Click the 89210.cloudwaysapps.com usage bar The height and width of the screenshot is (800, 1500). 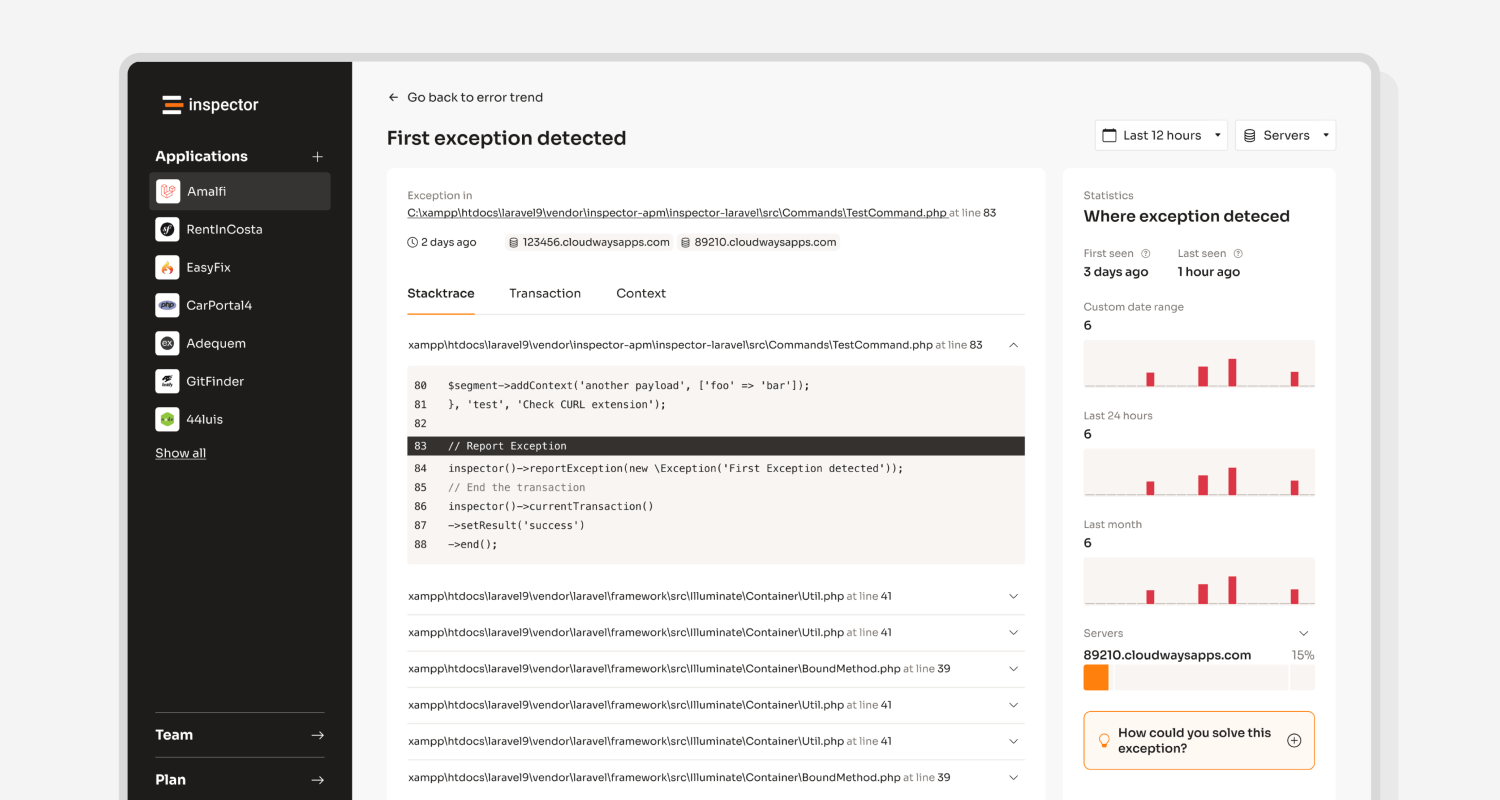click(1096, 677)
